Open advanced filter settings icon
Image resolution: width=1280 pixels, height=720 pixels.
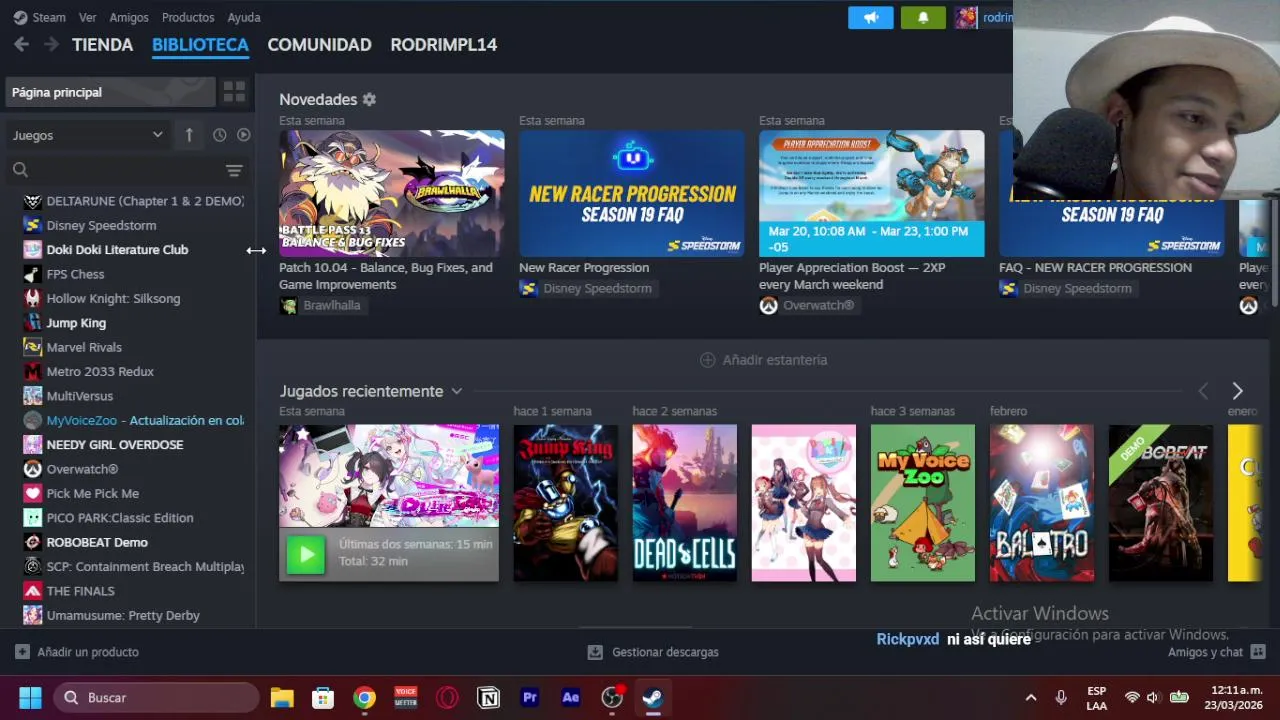[234, 170]
